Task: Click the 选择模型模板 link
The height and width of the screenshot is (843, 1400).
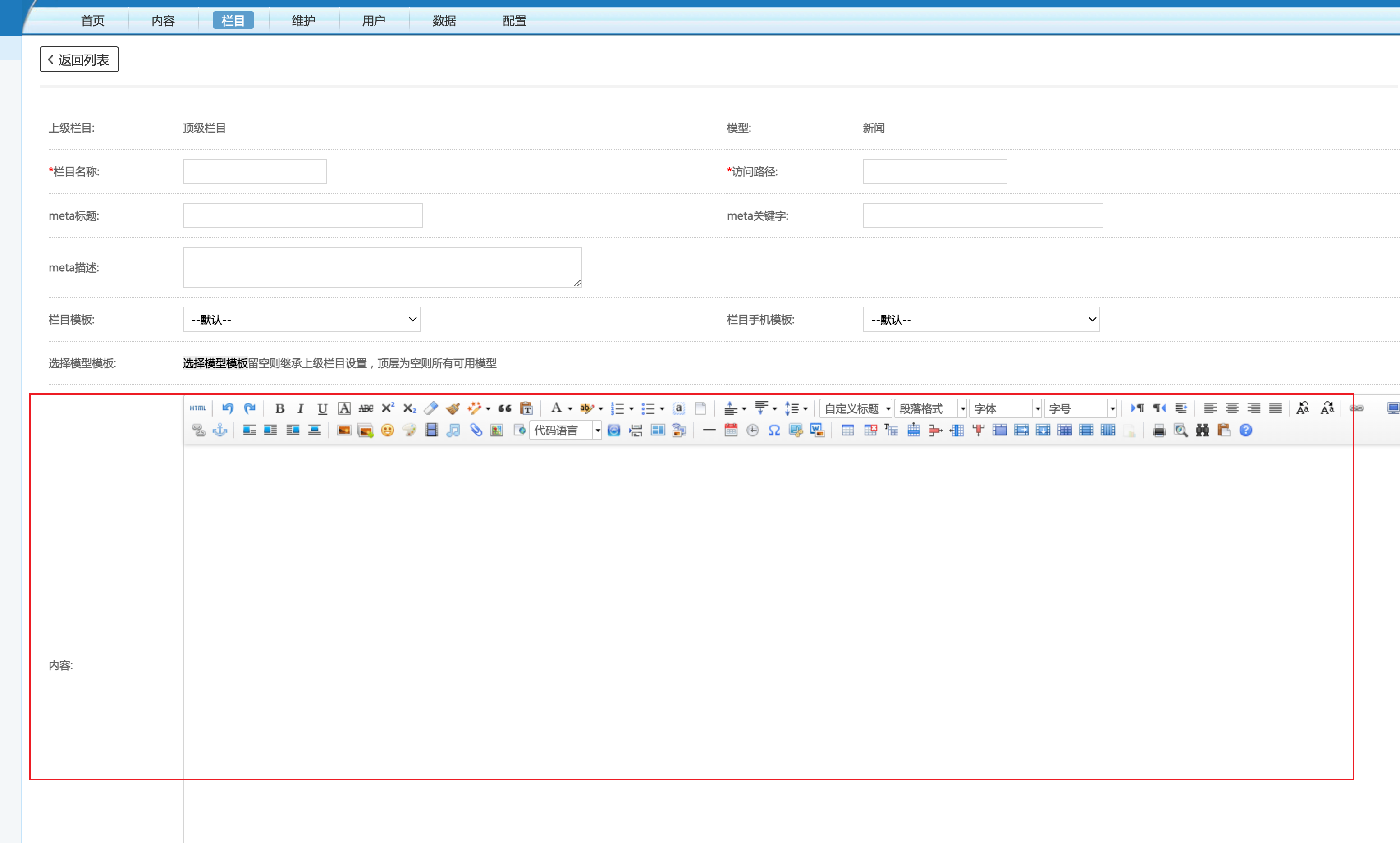Action: (x=215, y=363)
